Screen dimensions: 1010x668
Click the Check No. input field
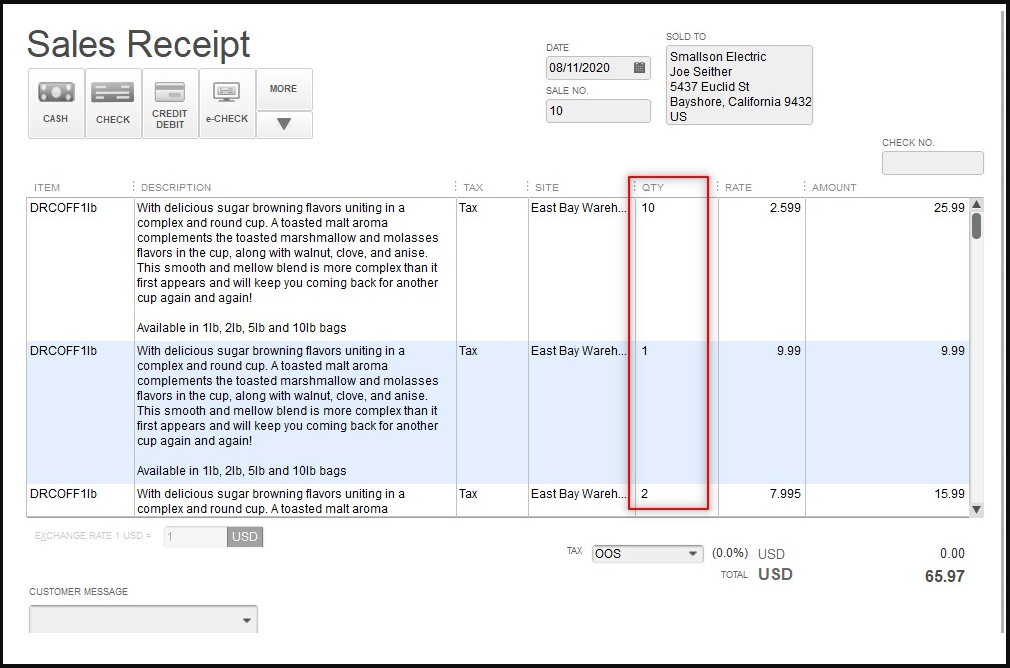click(933, 163)
